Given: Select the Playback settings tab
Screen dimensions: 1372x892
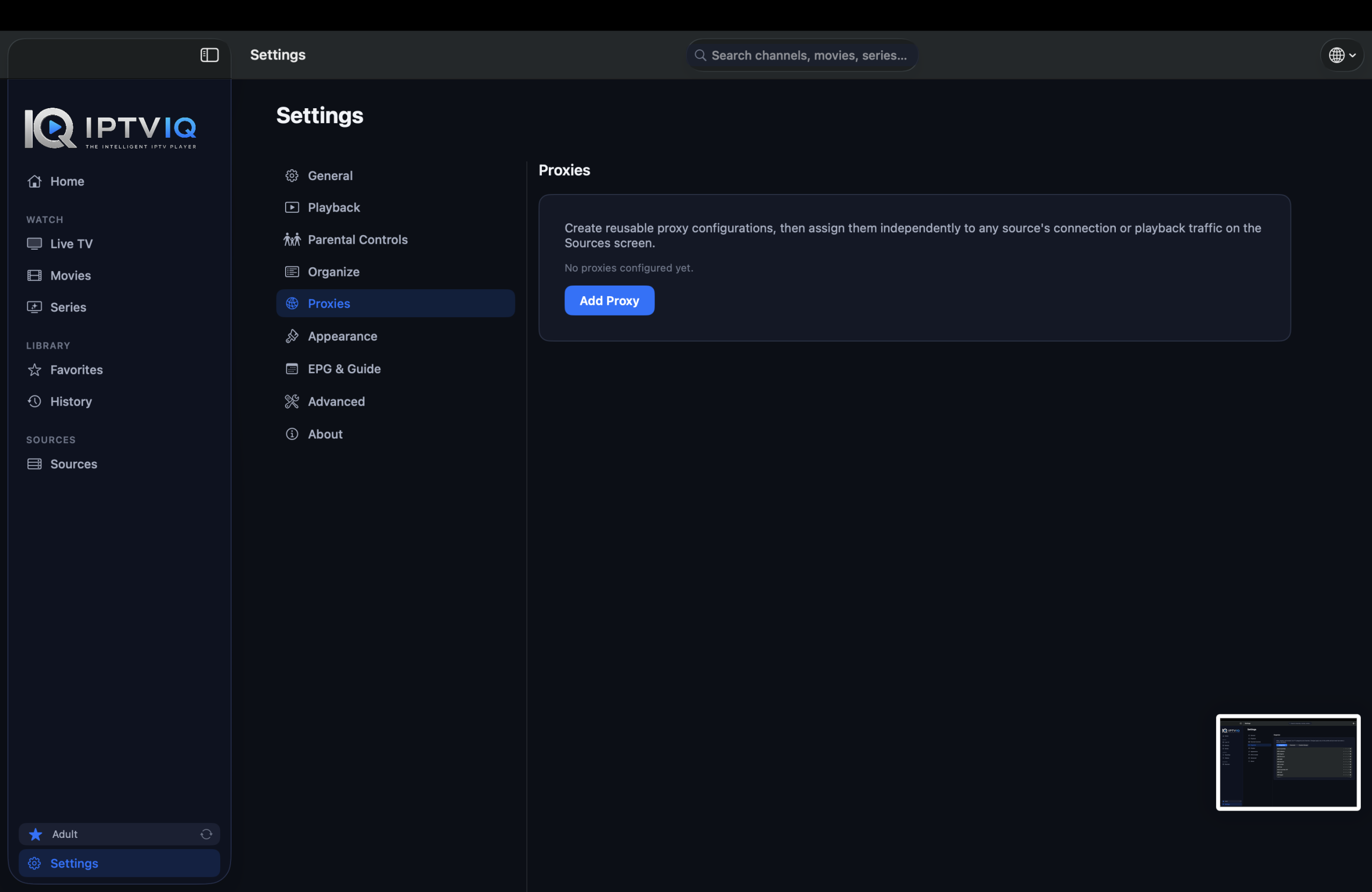Looking at the screenshot, I should coord(396,207).
